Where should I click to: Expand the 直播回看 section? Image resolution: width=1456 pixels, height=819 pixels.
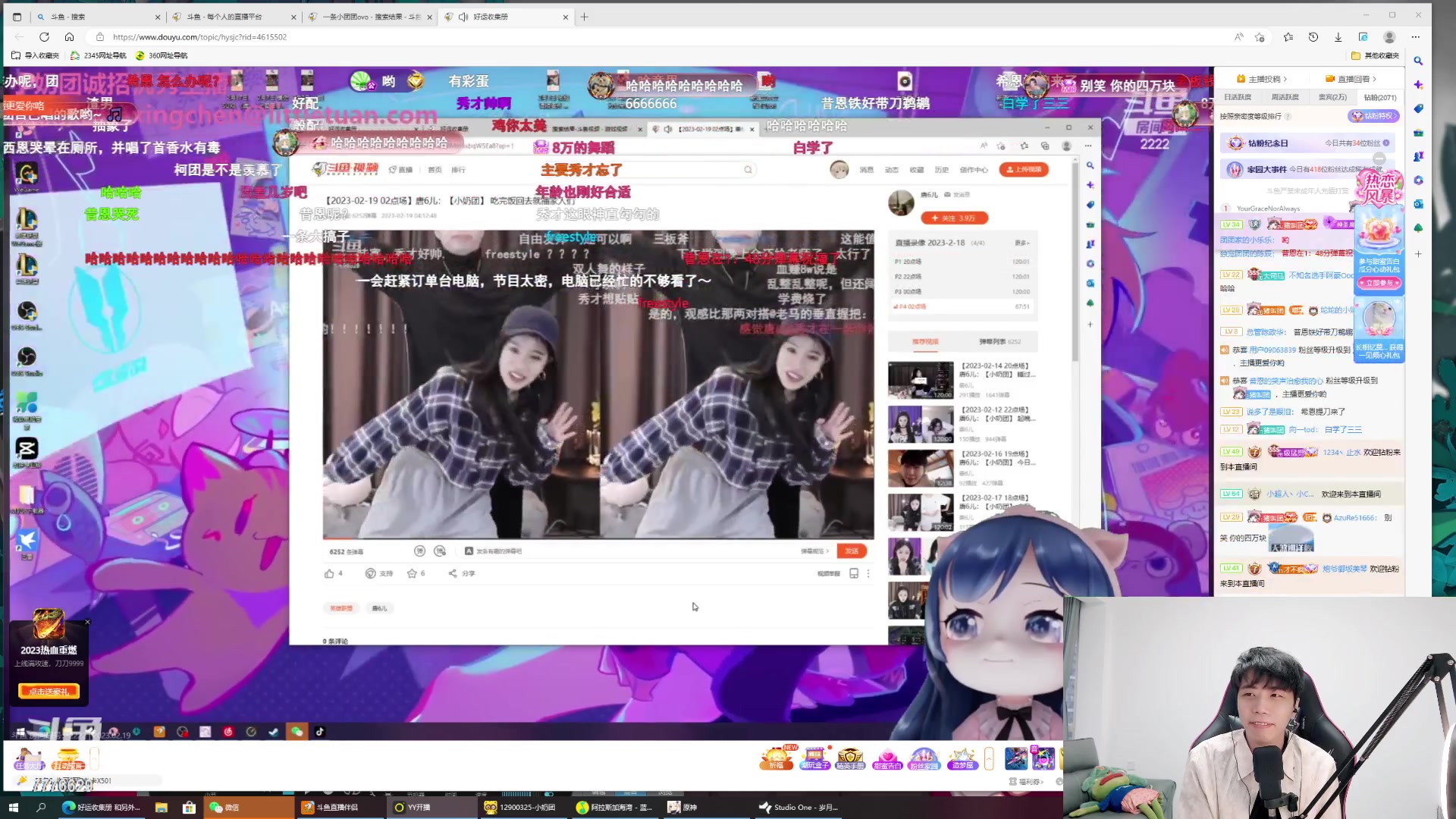[x=1356, y=78]
